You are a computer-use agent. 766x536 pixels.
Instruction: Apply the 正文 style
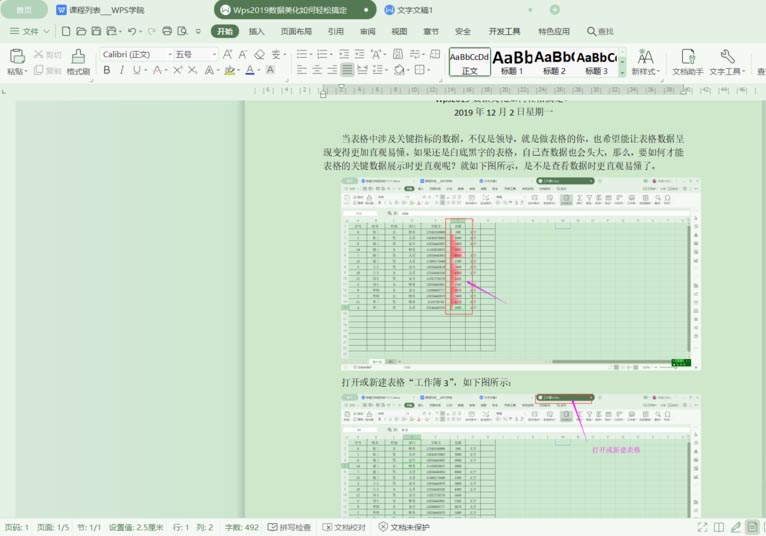tap(469, 62)
